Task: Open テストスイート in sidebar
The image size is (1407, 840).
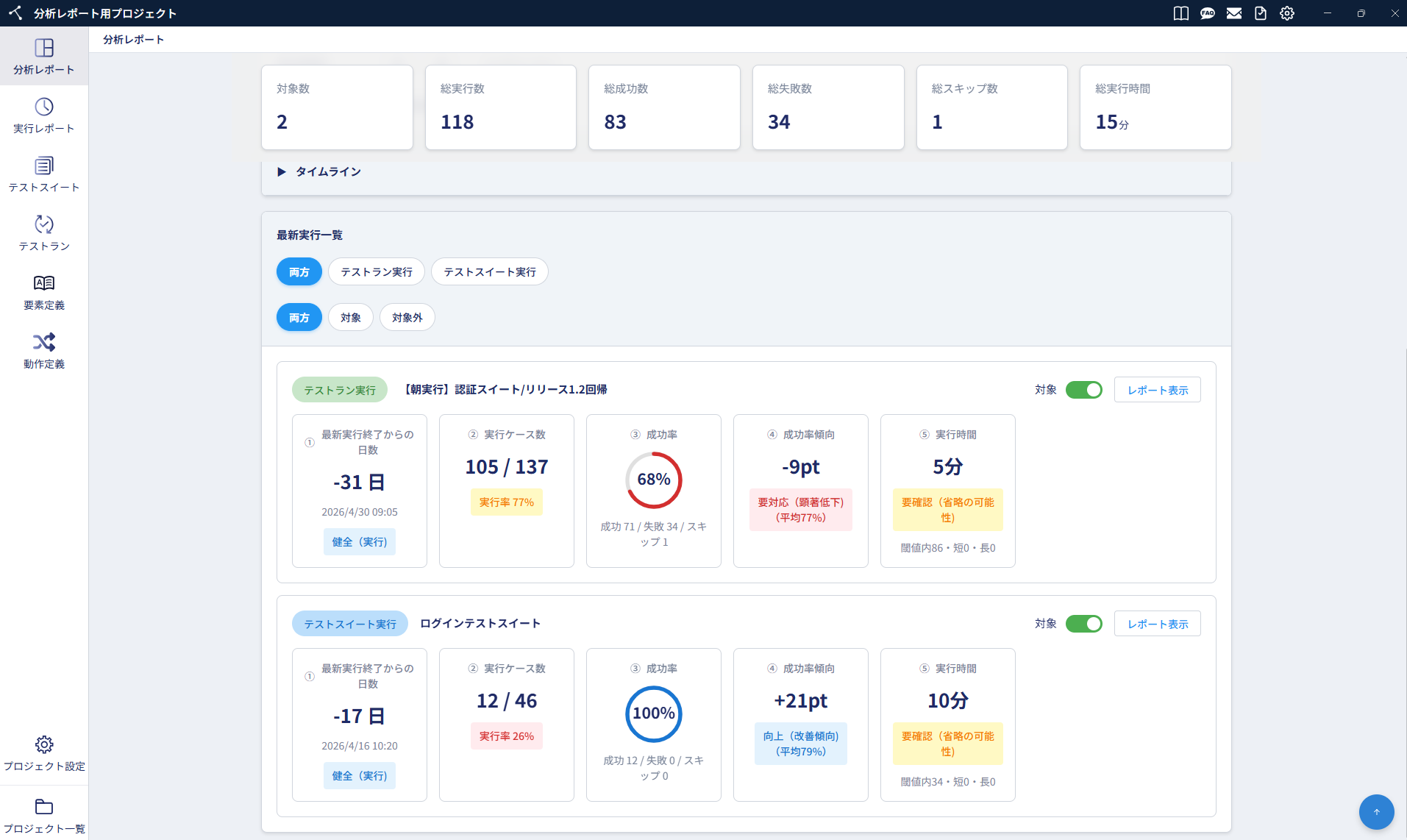Action: (44, 174)
